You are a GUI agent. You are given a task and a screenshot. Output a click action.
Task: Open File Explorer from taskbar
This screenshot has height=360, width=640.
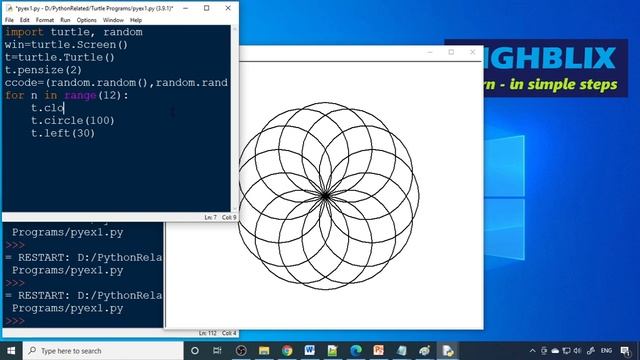pos(264,351)
